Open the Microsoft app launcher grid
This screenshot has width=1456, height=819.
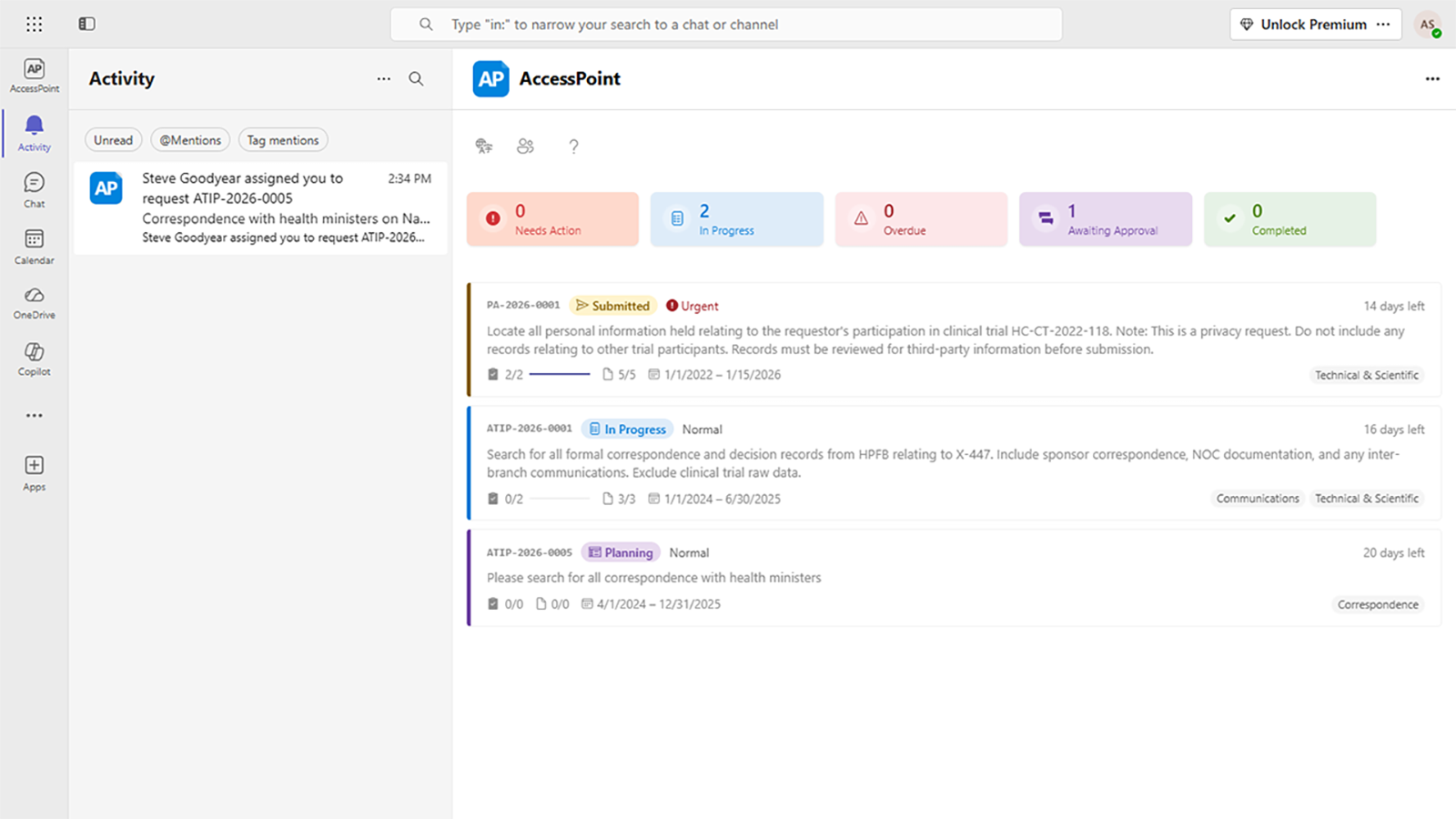coord(34,24)
